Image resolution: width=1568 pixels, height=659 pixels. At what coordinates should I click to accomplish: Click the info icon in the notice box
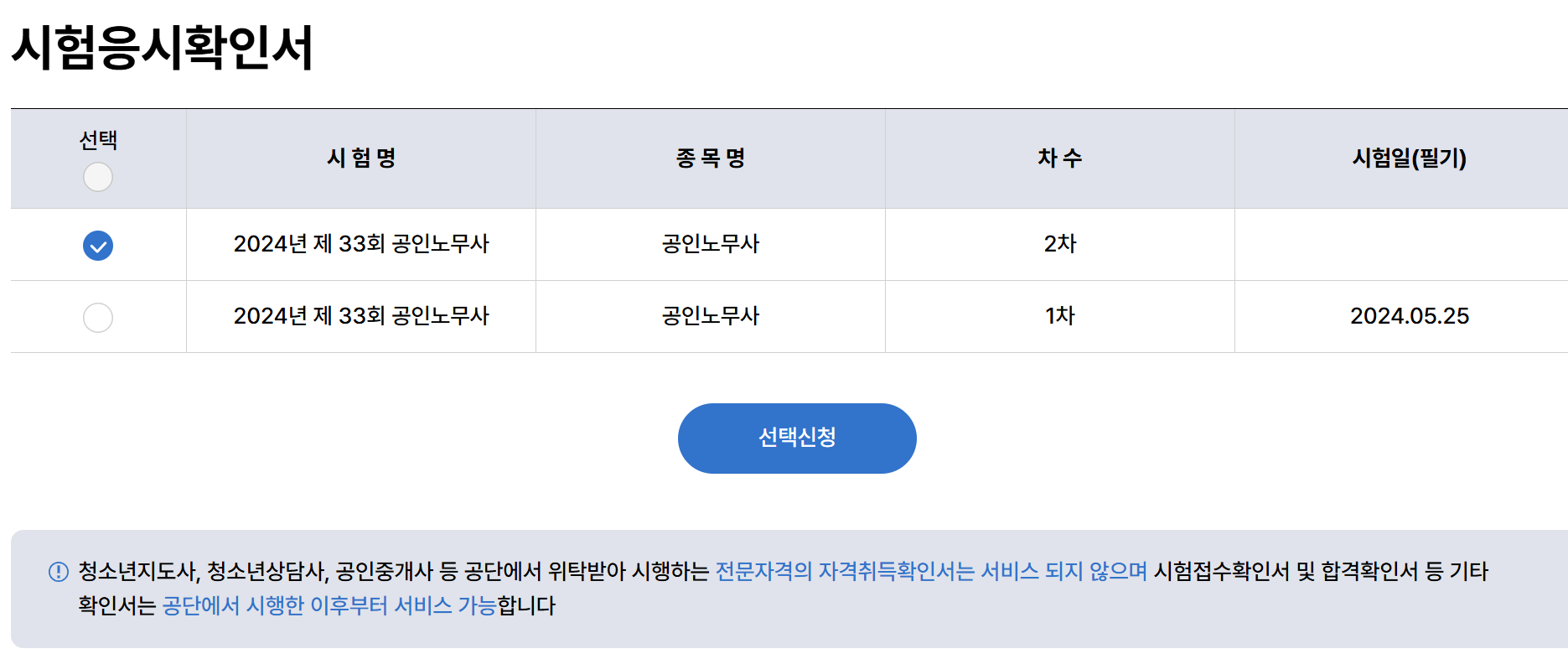(x=59, y=572)
